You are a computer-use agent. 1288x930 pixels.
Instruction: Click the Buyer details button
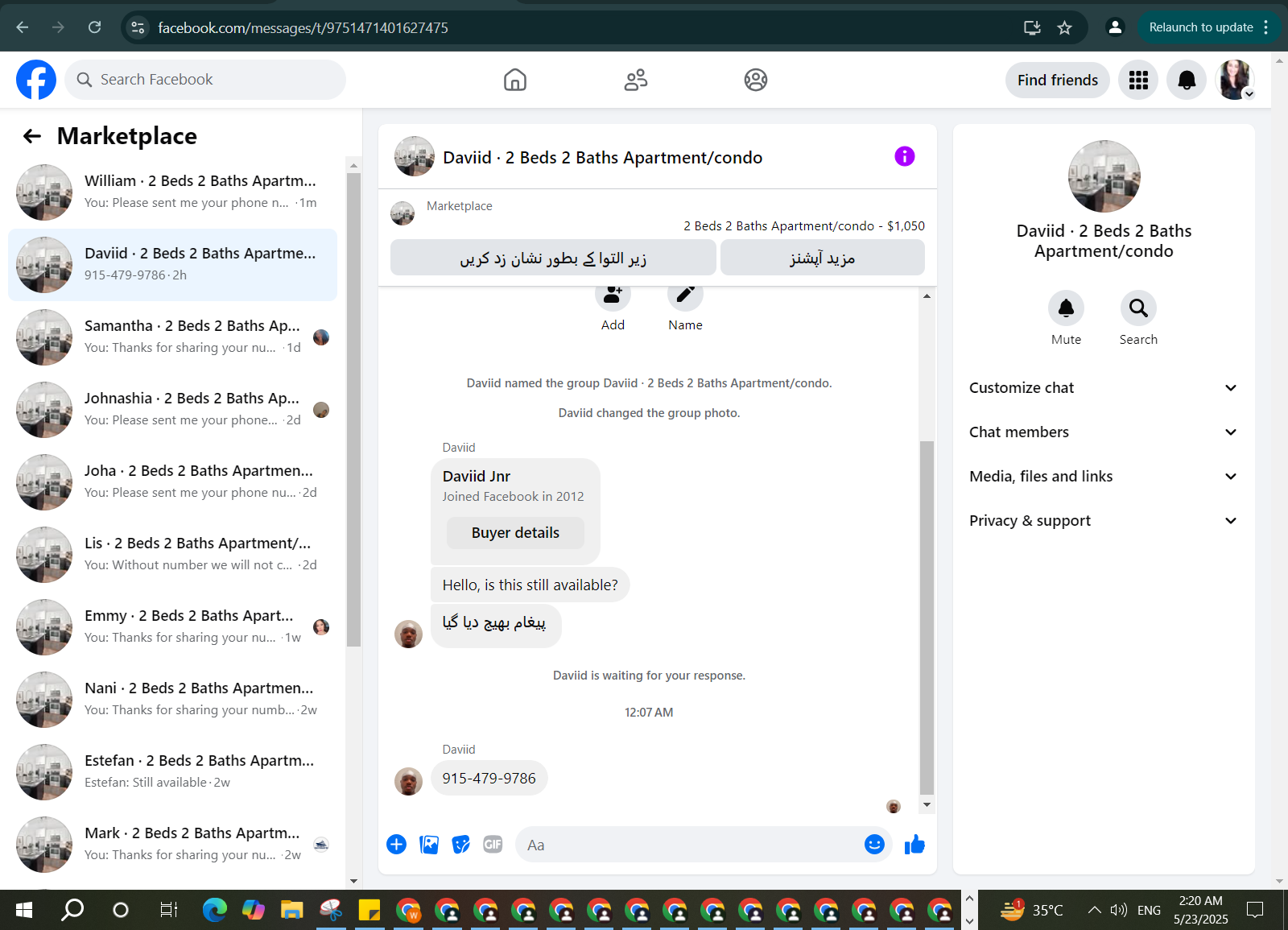coord(515,532)
